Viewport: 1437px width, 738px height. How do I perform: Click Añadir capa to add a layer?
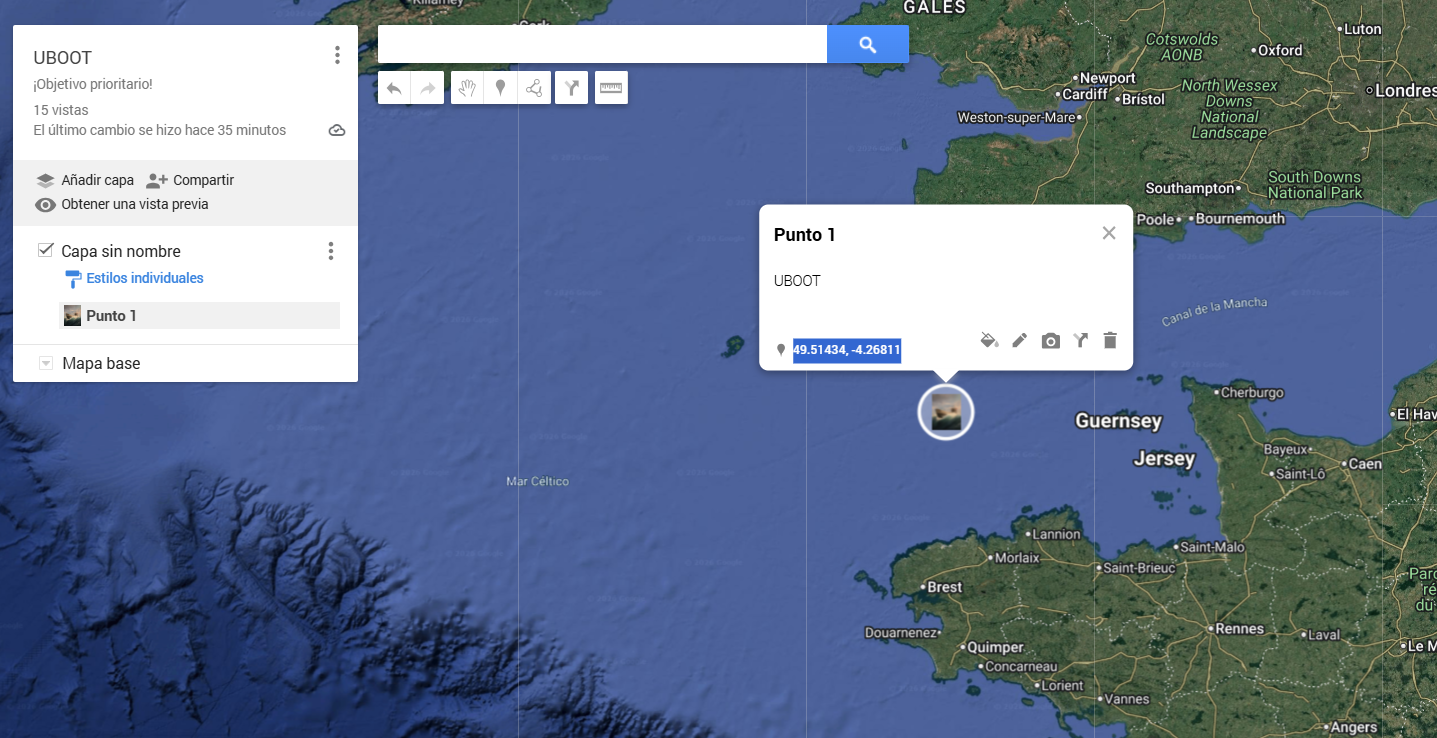click(x=85, y=180)
